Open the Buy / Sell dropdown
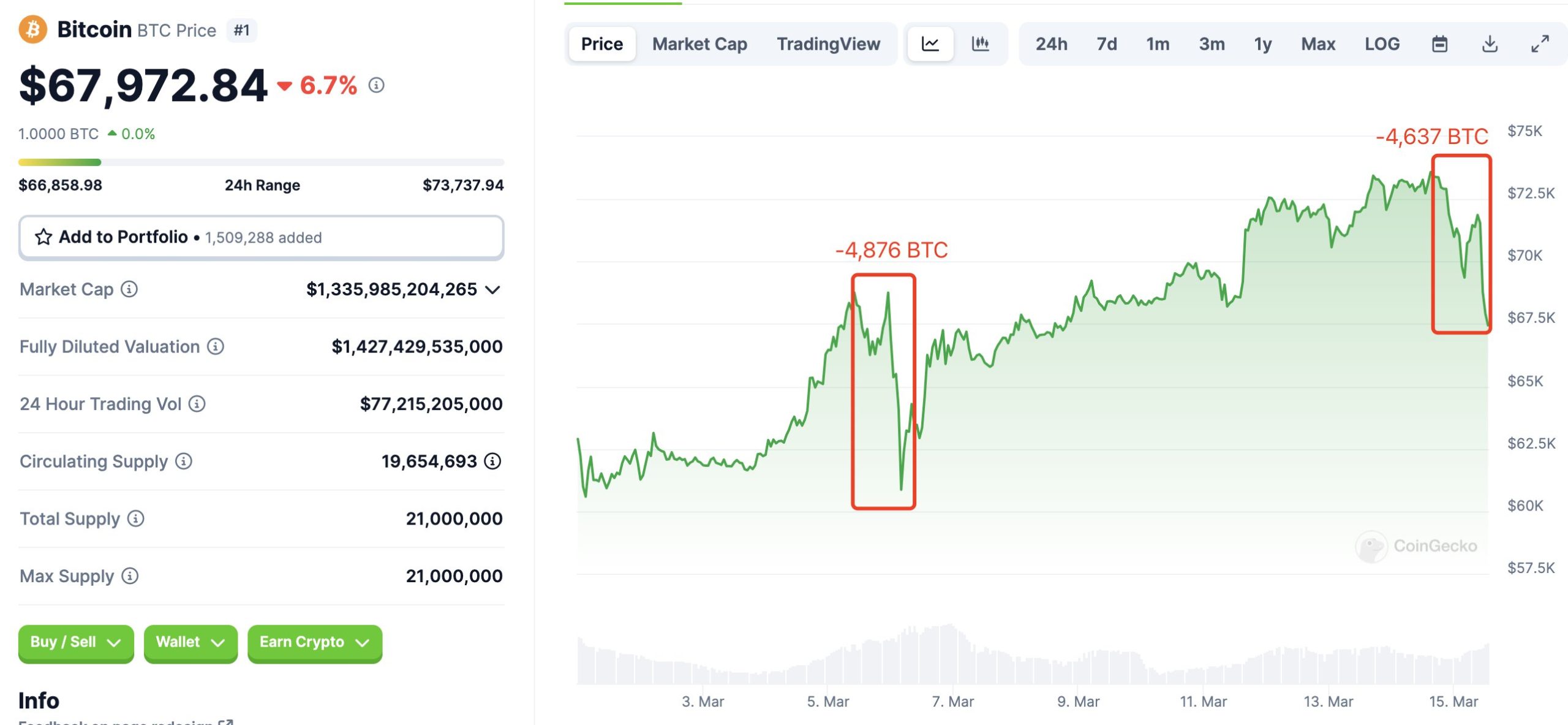 coord(75,642)
